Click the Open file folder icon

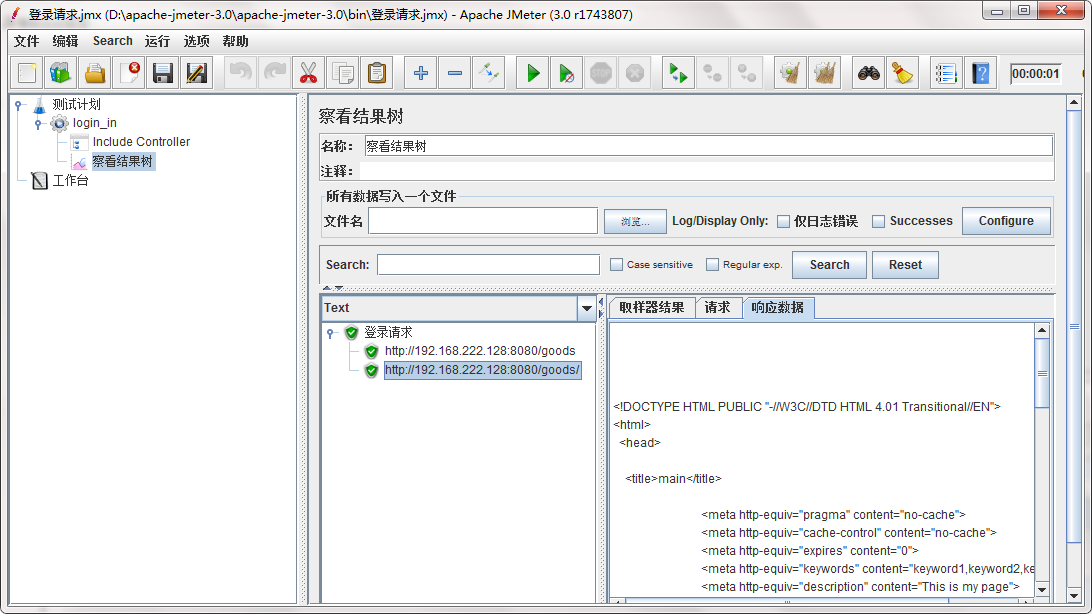point(95,72)
